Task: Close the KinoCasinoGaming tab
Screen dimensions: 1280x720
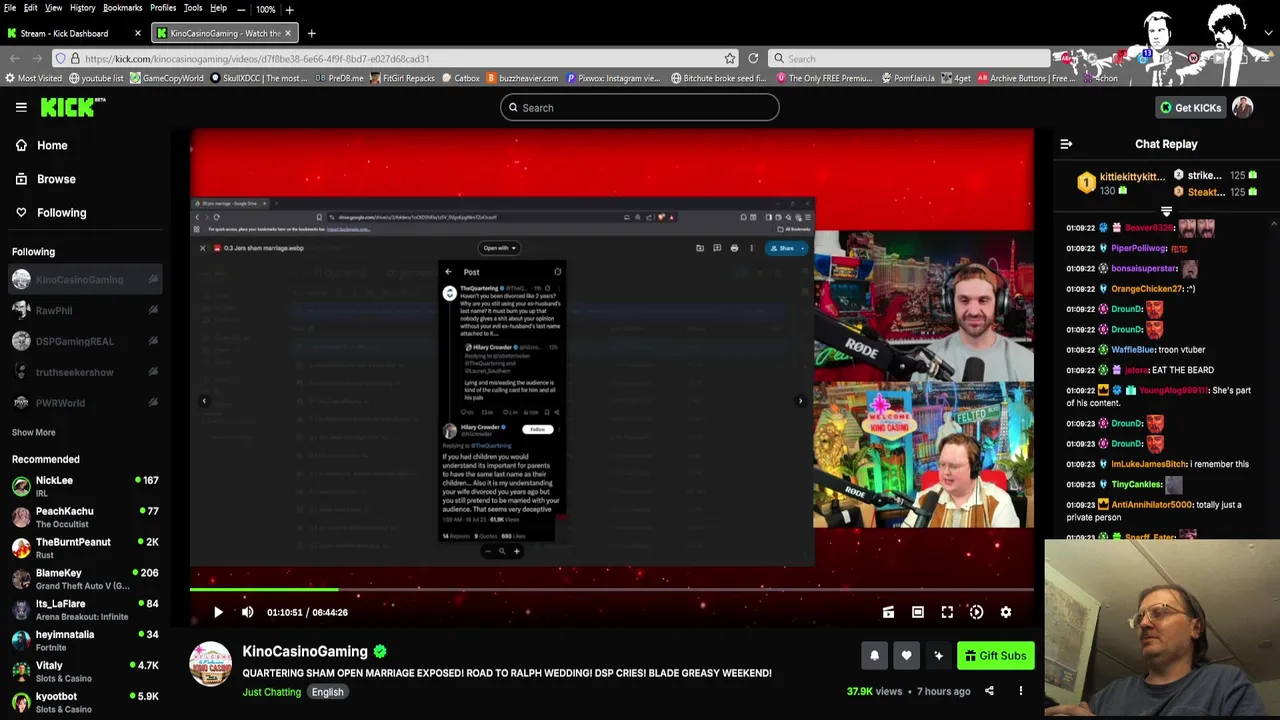Action: (288, 33)
